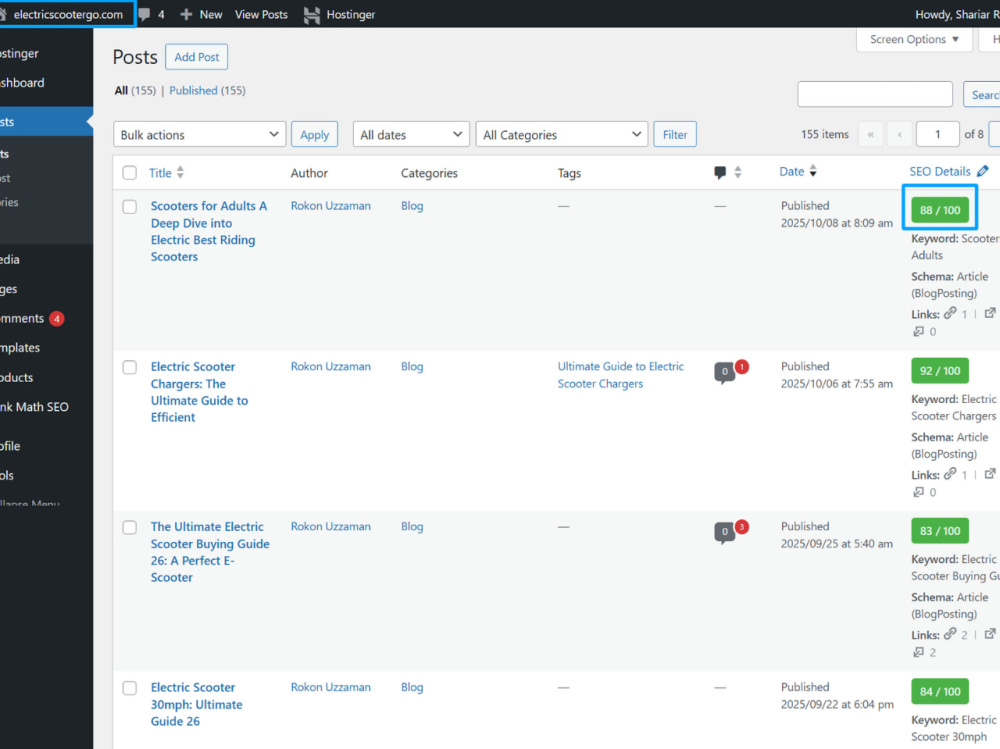Click the Apply bulk actions button

click(314, 135)
